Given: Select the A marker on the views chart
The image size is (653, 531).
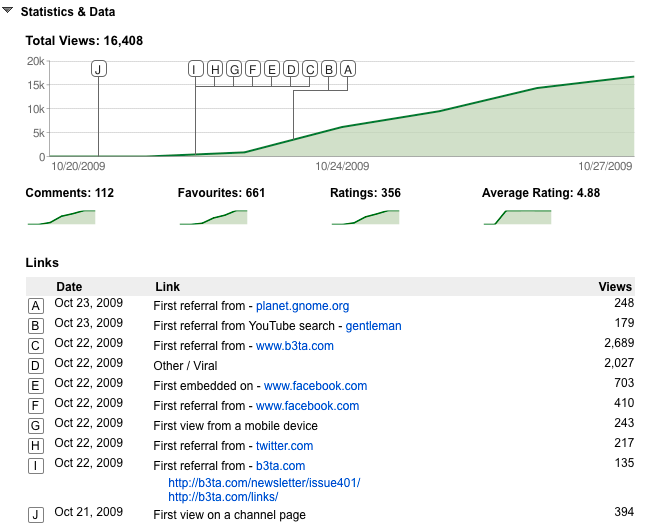Looking at the screenshot, I should 348,69.
